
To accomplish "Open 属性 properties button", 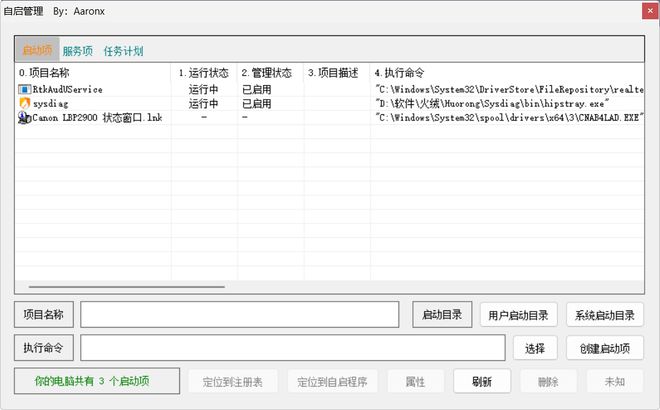I will (415, 382).
